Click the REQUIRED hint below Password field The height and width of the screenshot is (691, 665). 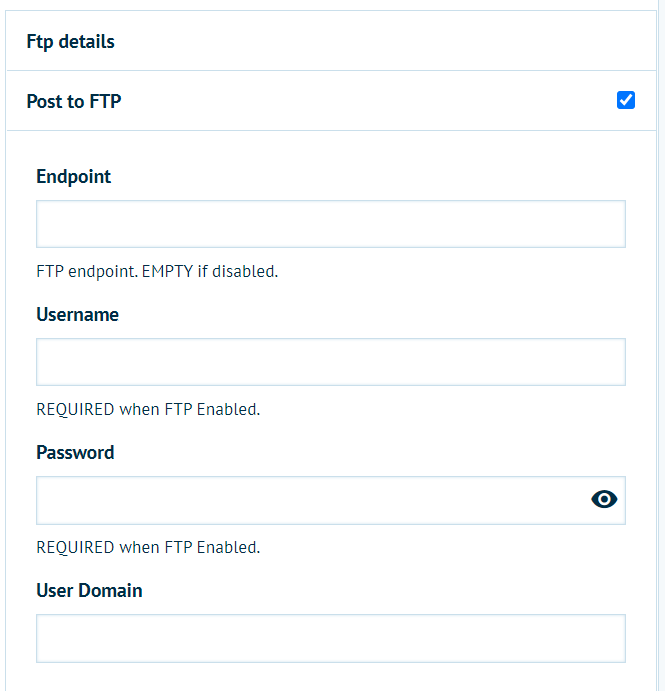click(148, 547)
